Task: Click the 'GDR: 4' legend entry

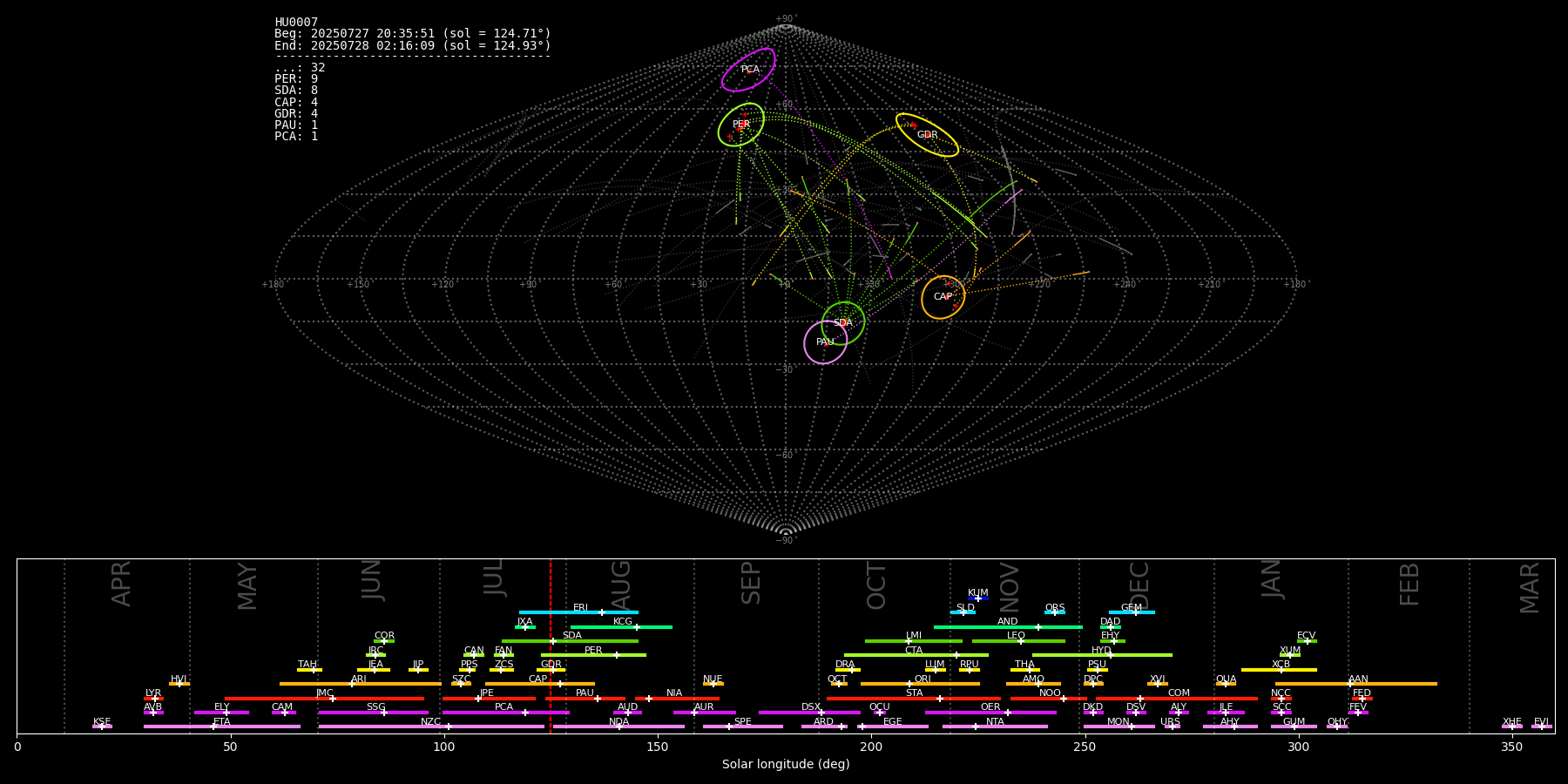Action: [x=296, y=114]
